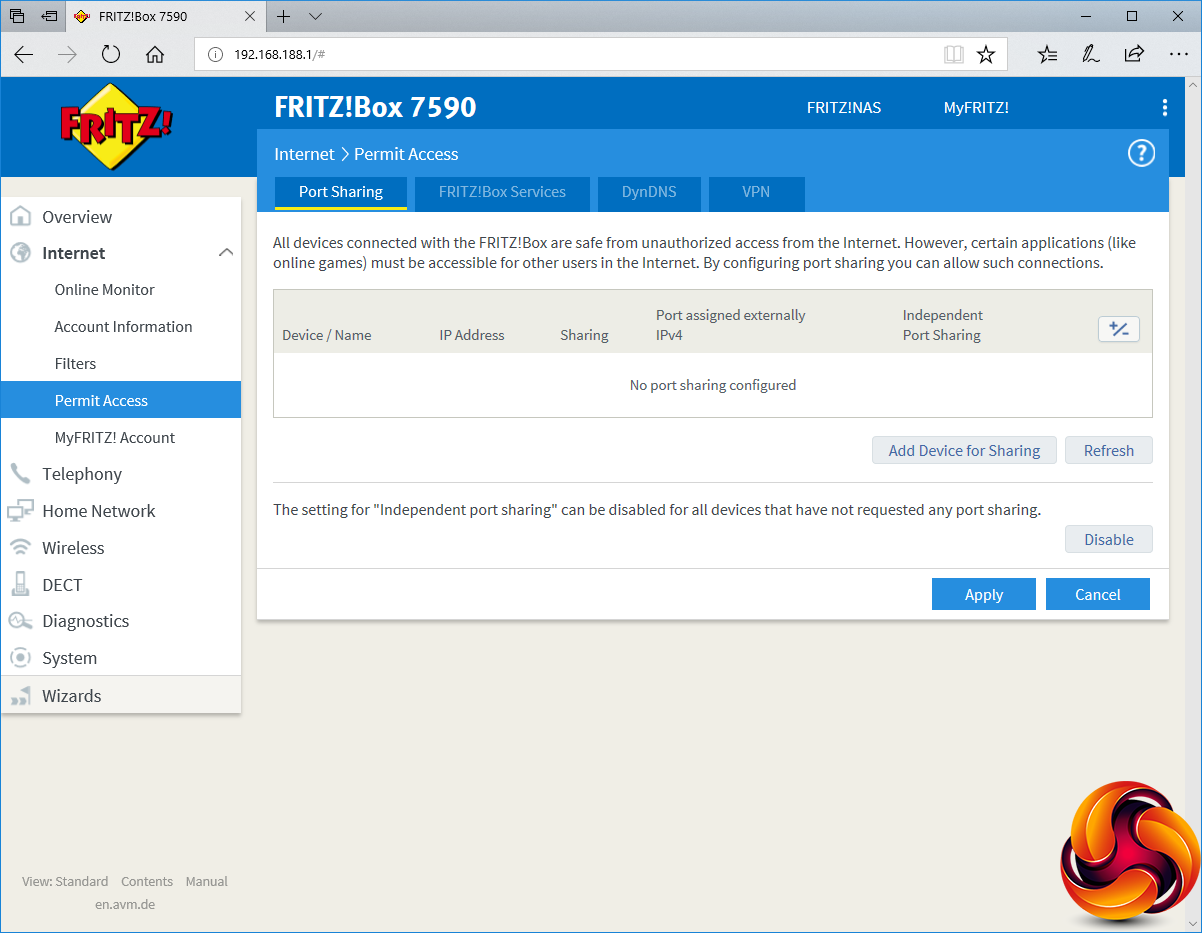Click the Device / Name column header
1202x933 pixels.
click(327, 335)
